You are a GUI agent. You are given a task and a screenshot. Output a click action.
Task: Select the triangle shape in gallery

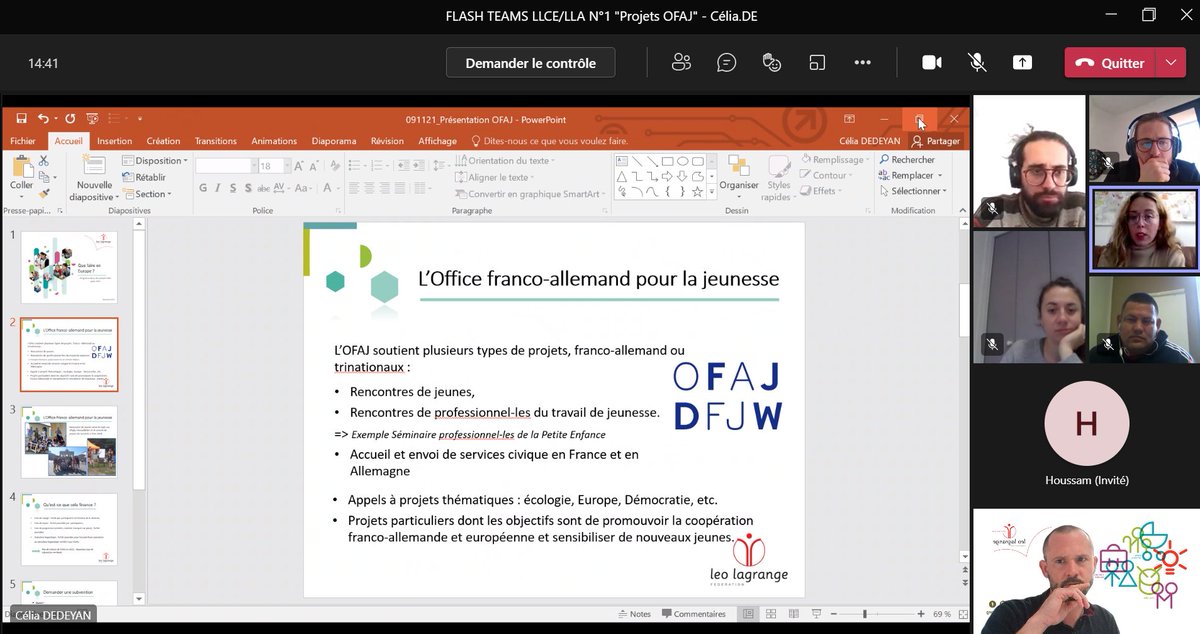click(623, 176)
